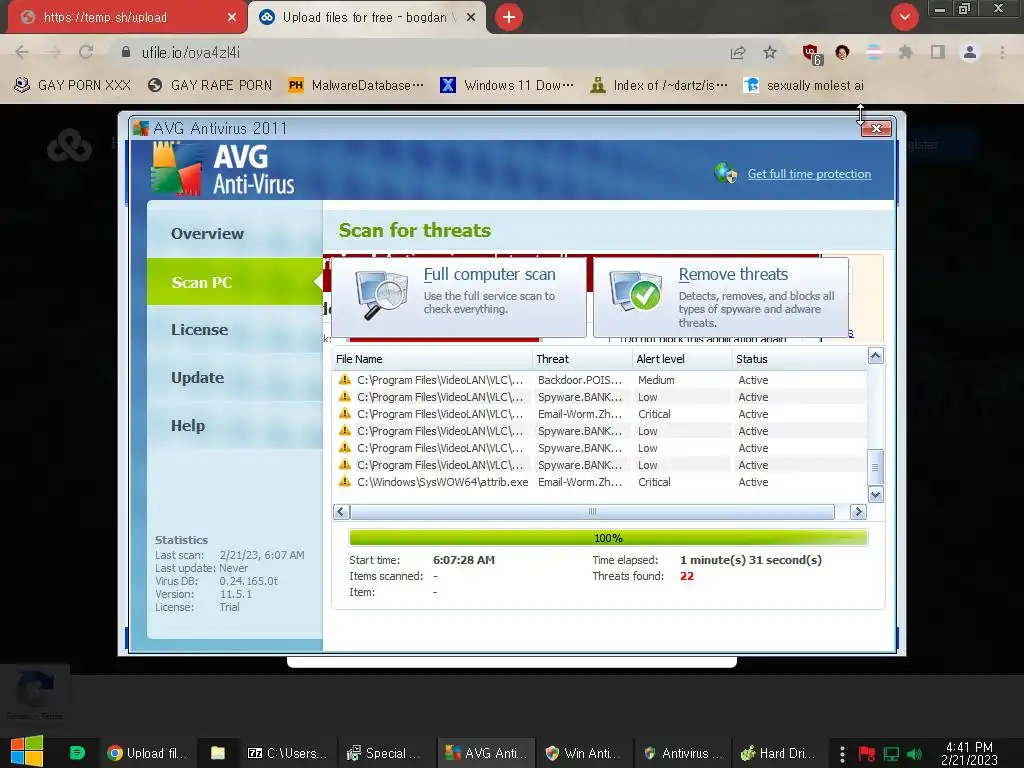
Task: View site info via the lock icon
Action: (x=126, y=52)
